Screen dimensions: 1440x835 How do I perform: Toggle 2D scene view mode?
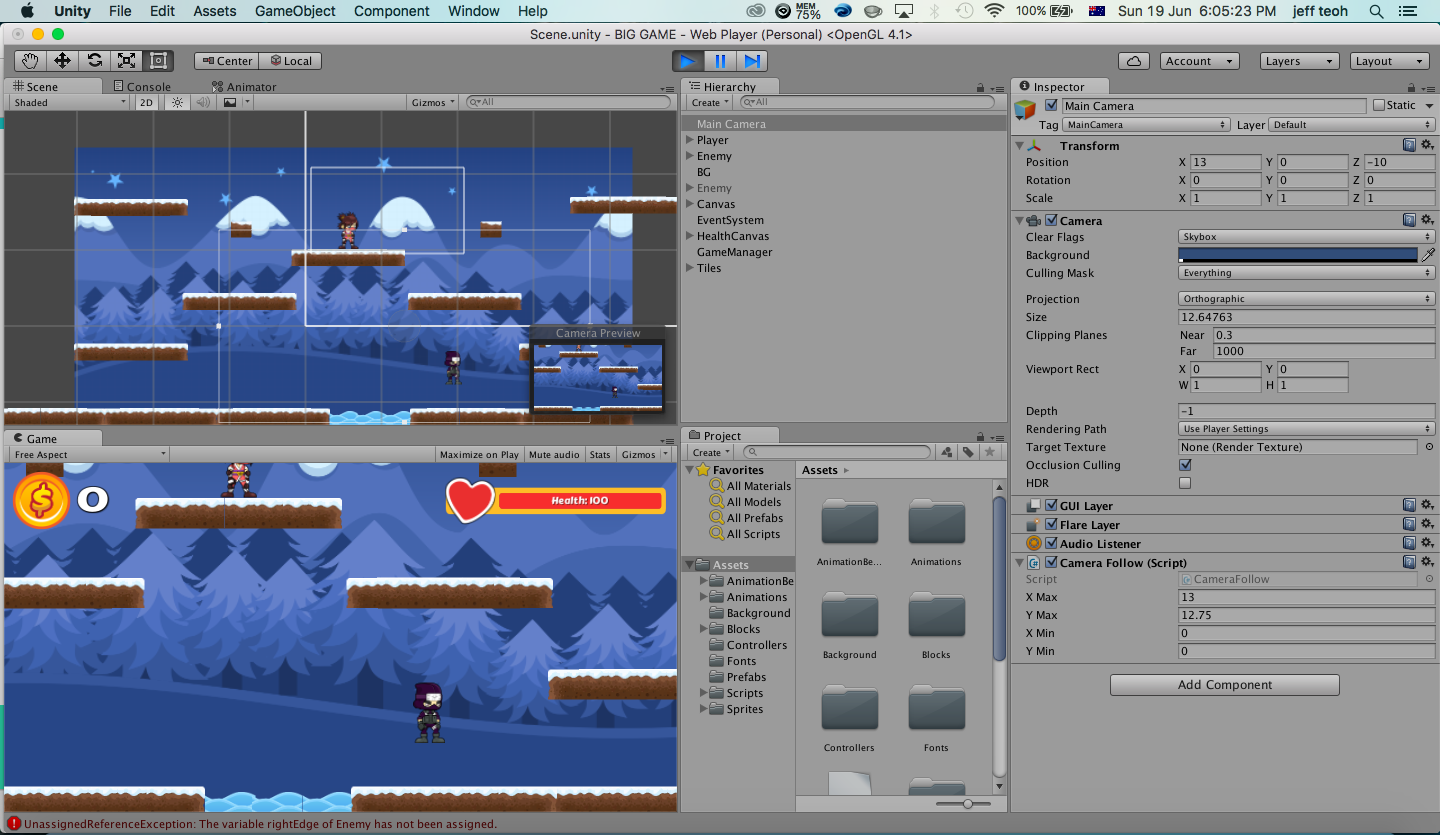tap(147, 102)
